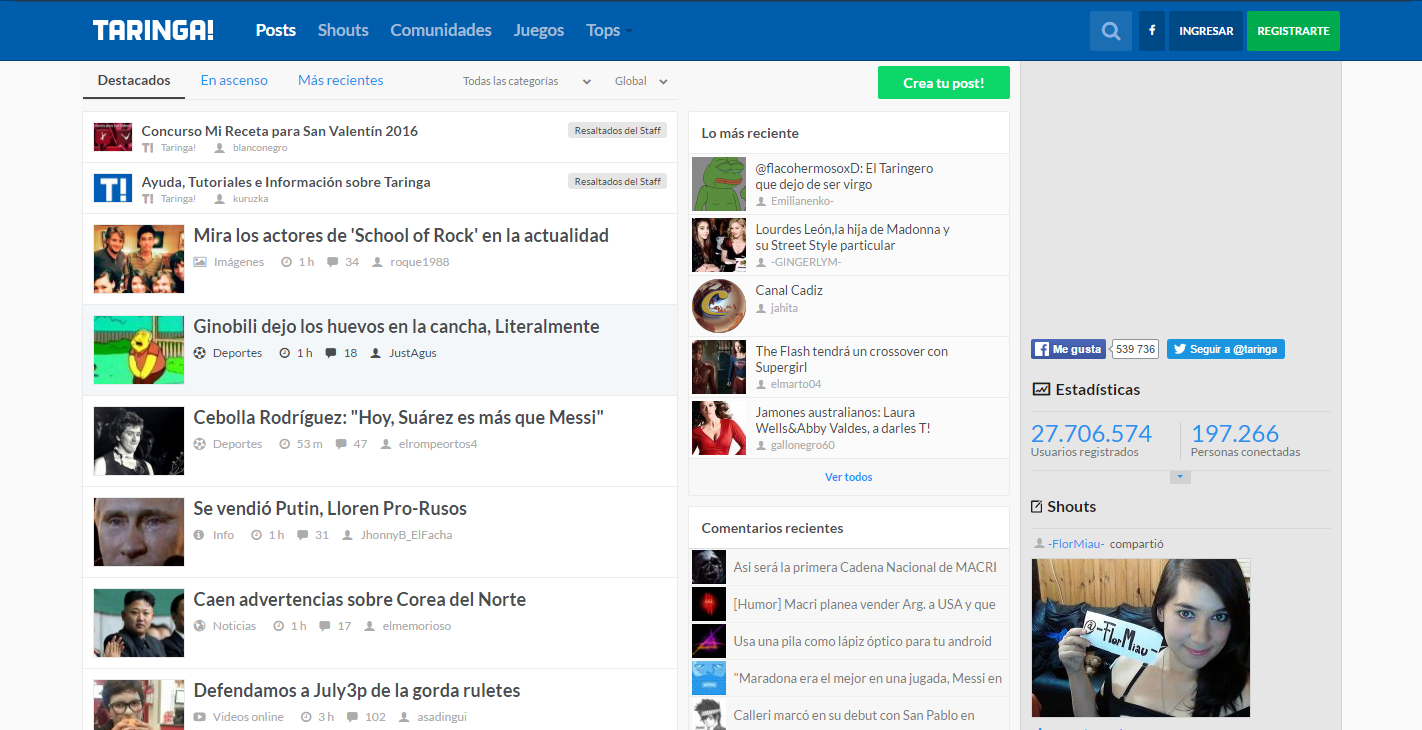Open the search magnifier icon in header
The height and width of the screenshot is (730, 1422).
(x=1111, y=31)
